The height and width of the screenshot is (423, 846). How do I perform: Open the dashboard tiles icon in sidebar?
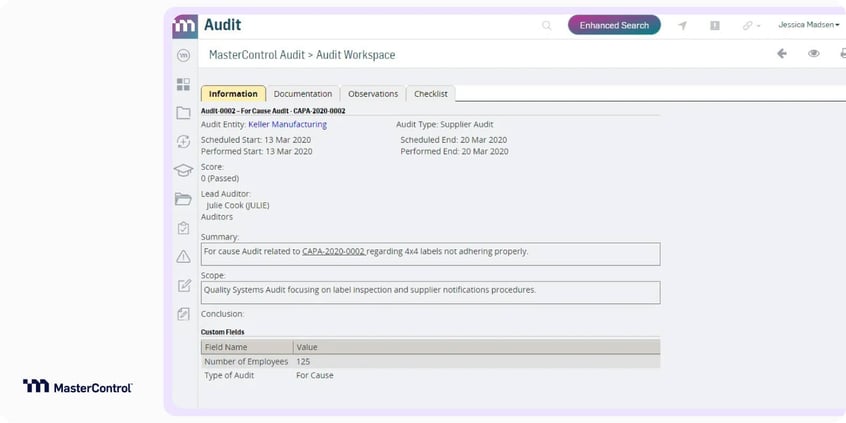point(183,84)
